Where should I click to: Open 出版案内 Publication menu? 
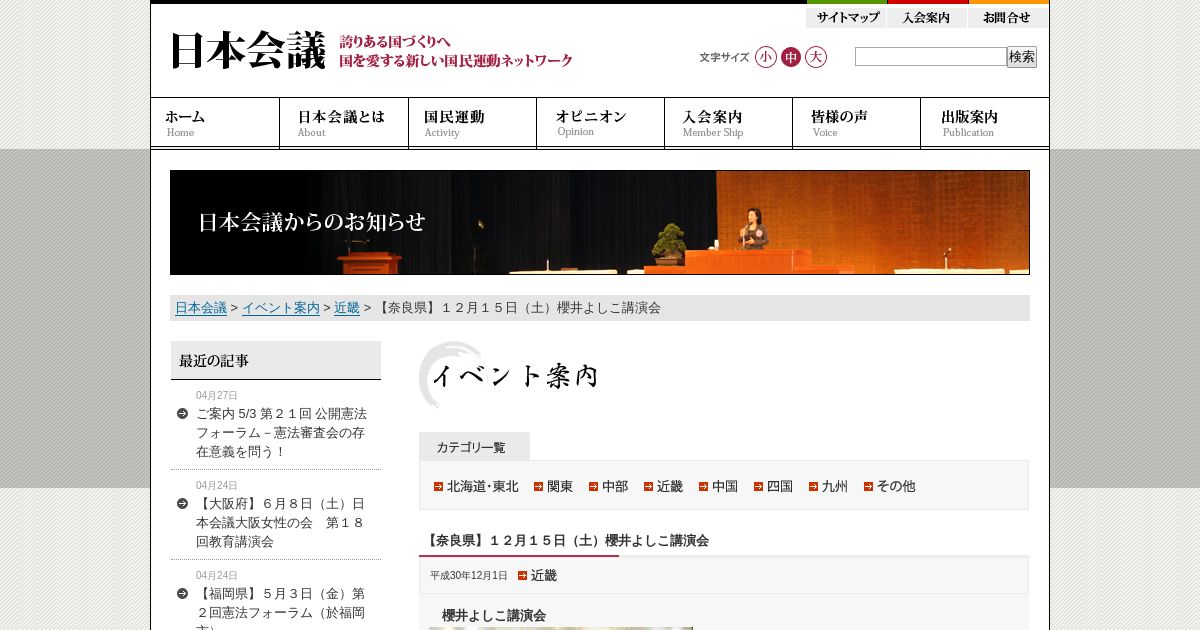(x=985, y=123)
